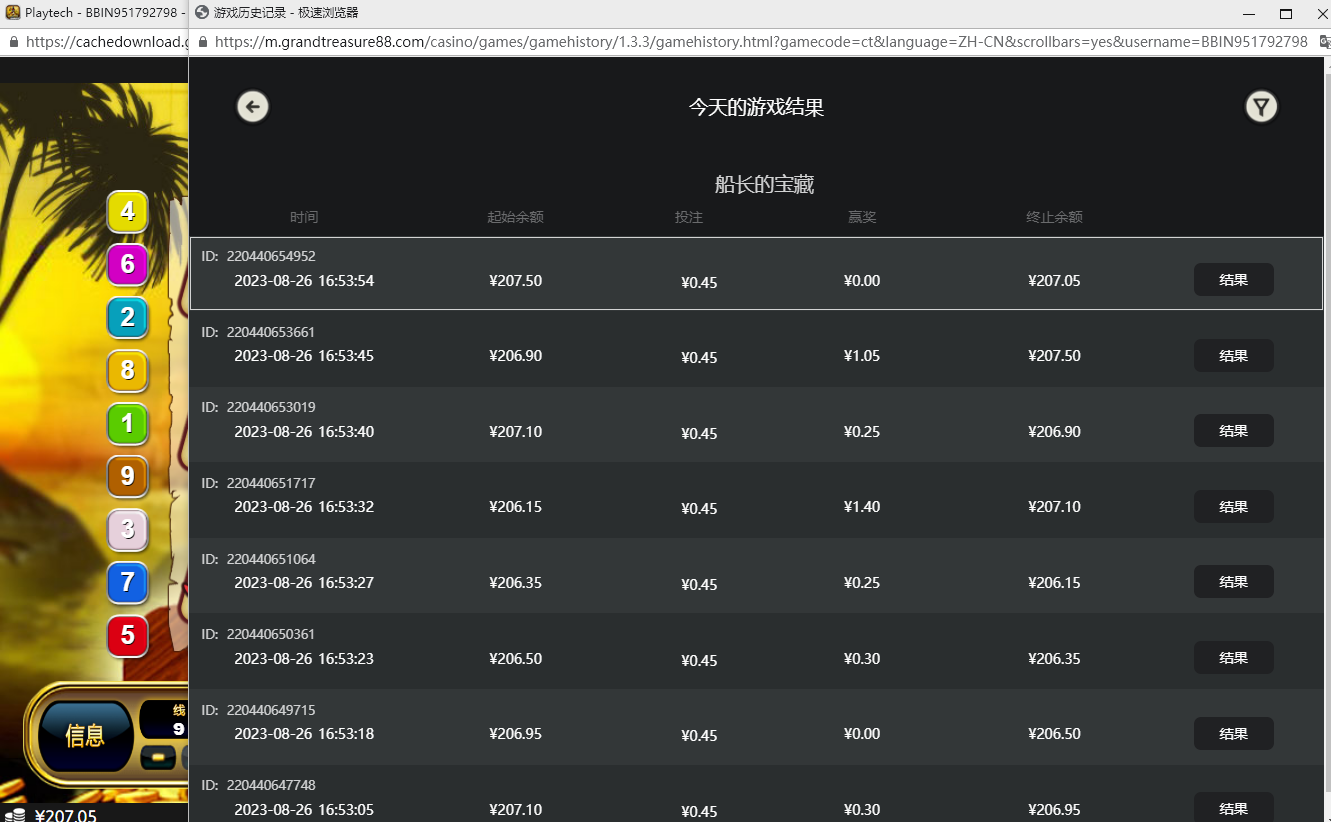Image resolution: width=1331 pixels, height=822 pixels.
Task: View 结果 for game ID 220440653661
Action: (1233, 355)
